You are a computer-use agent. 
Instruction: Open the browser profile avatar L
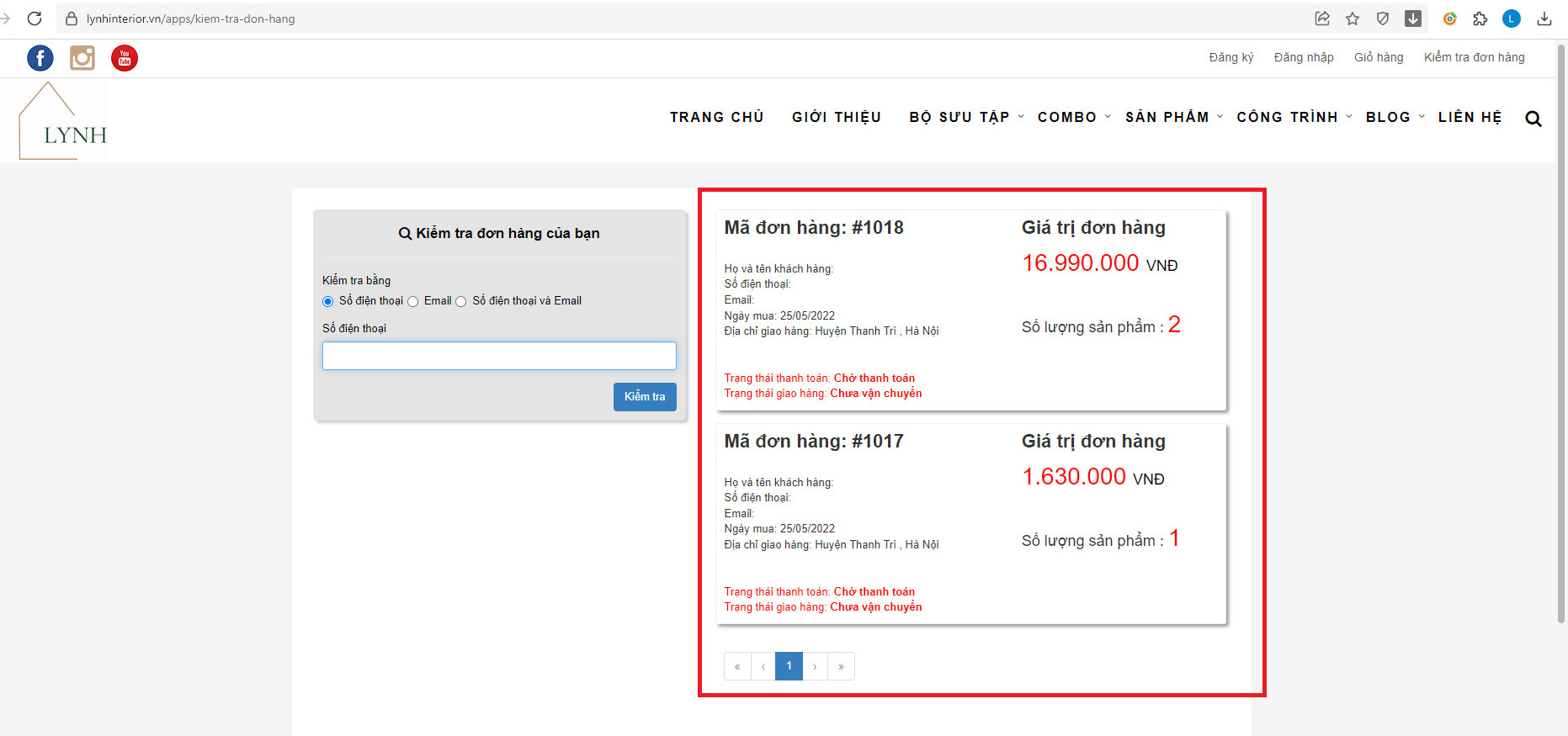tap(1512, 19)
